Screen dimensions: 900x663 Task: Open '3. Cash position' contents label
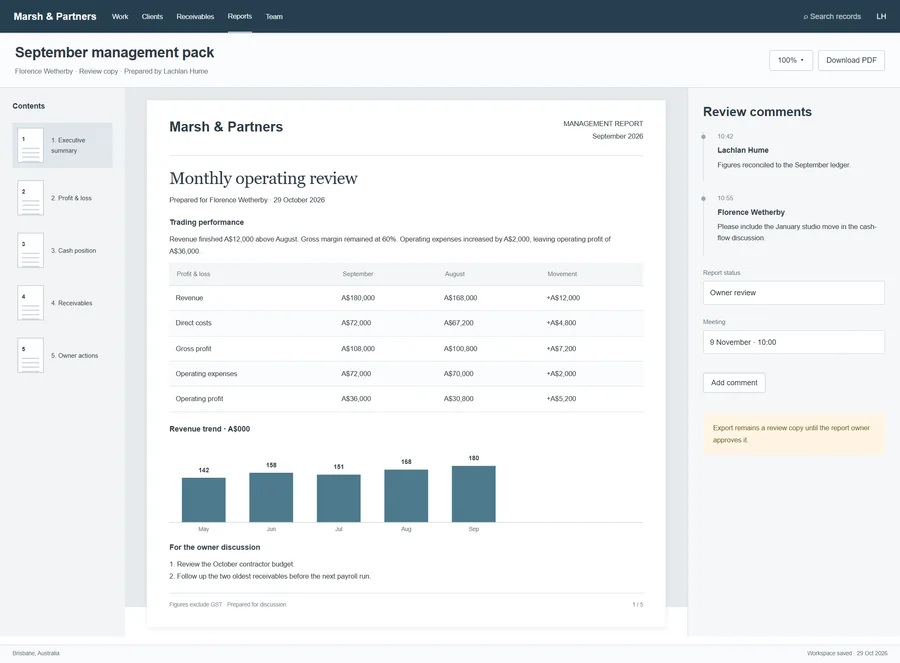[x=73, y=251]
